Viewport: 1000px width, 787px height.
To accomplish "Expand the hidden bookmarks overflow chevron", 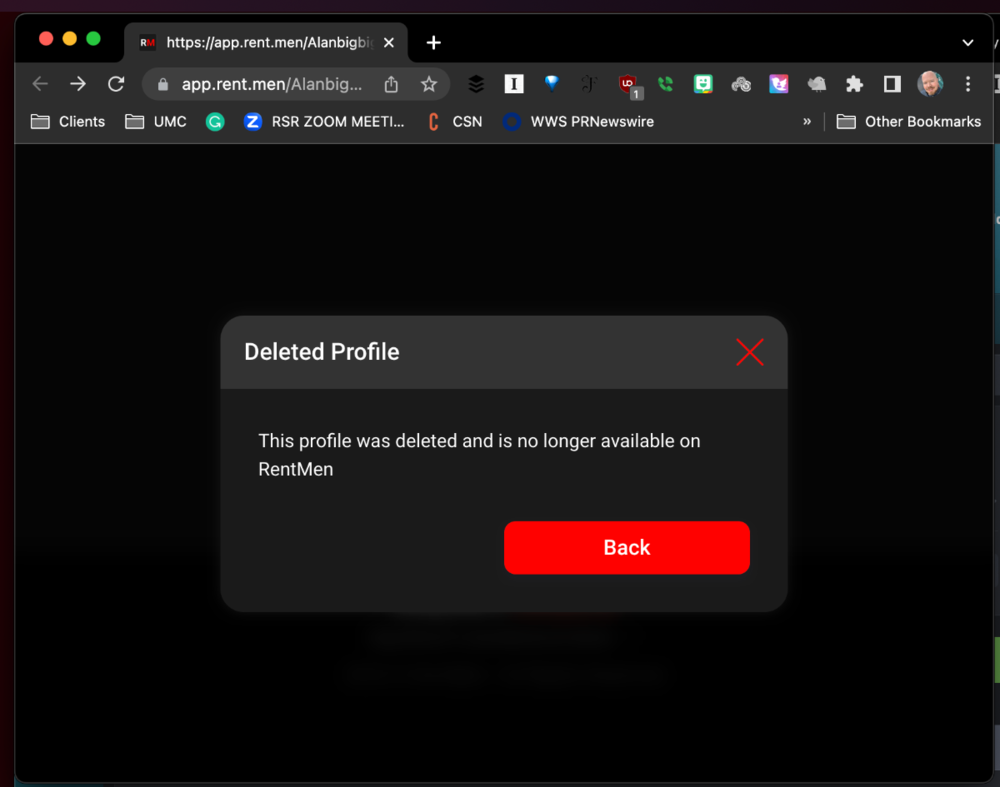I will [807, 121].
